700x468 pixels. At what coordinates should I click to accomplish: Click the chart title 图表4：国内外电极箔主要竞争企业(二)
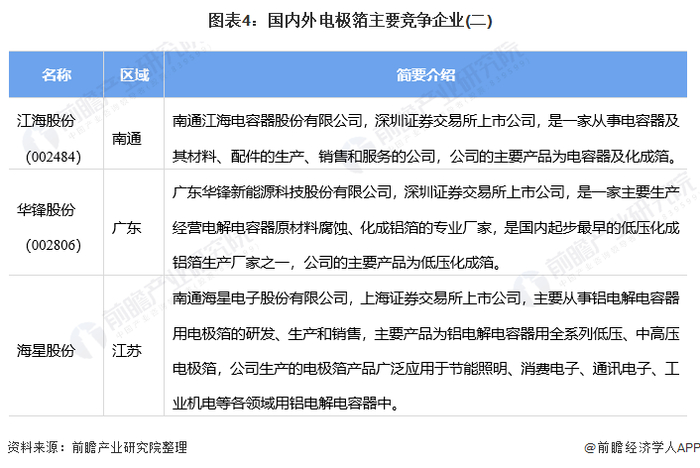(350, 21)
